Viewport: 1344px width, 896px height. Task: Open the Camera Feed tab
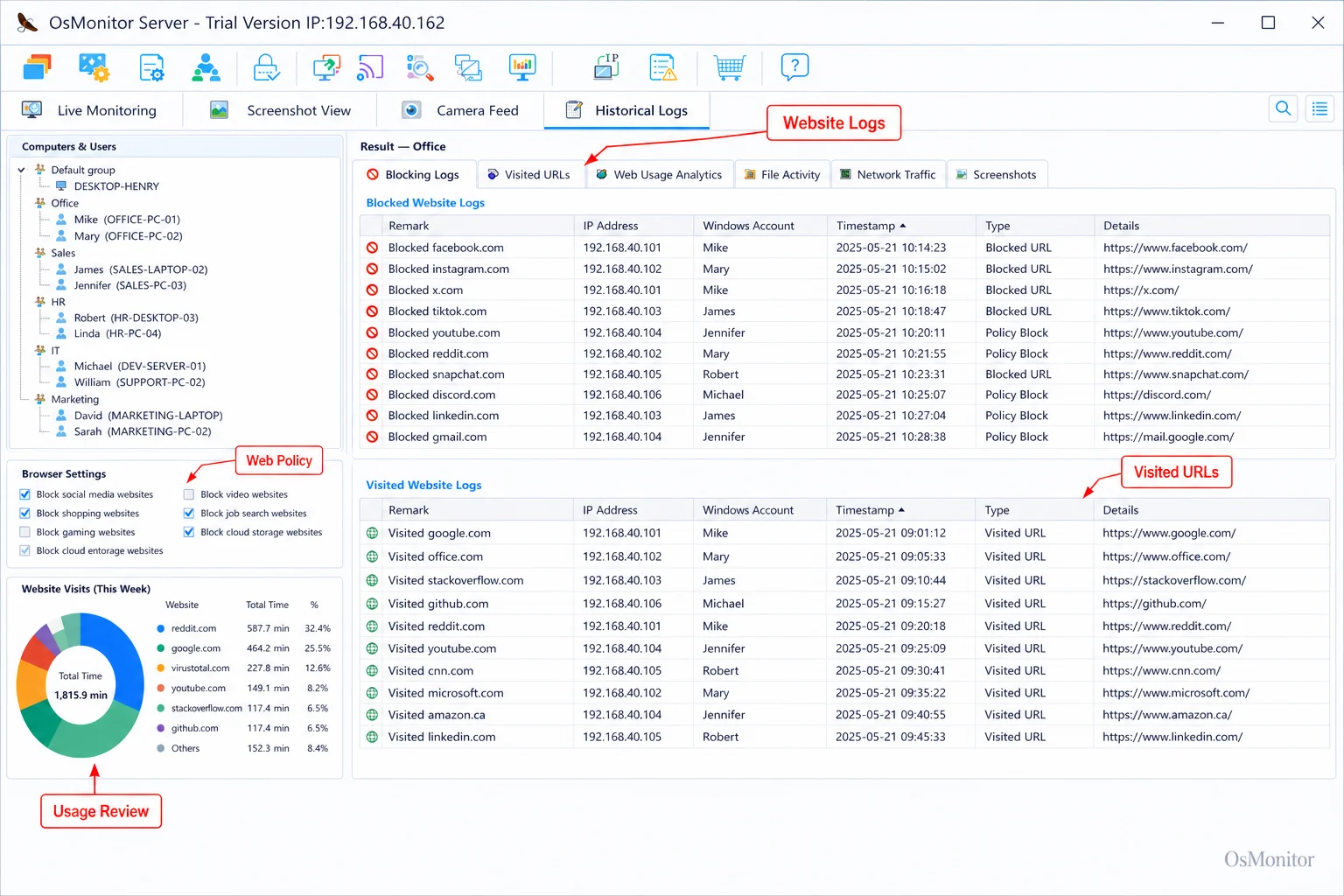[460, 110]
